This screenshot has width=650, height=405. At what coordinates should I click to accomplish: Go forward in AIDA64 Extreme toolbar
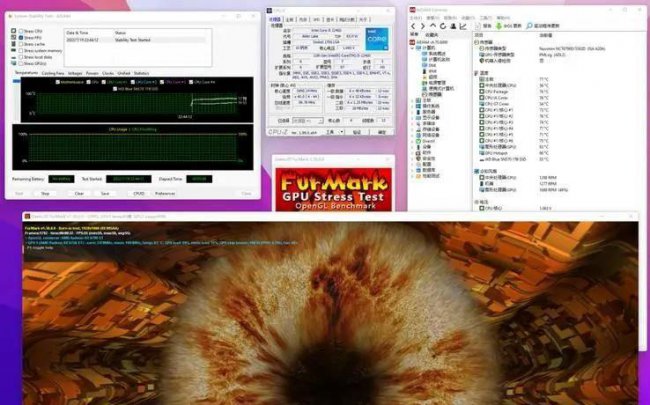423,26
